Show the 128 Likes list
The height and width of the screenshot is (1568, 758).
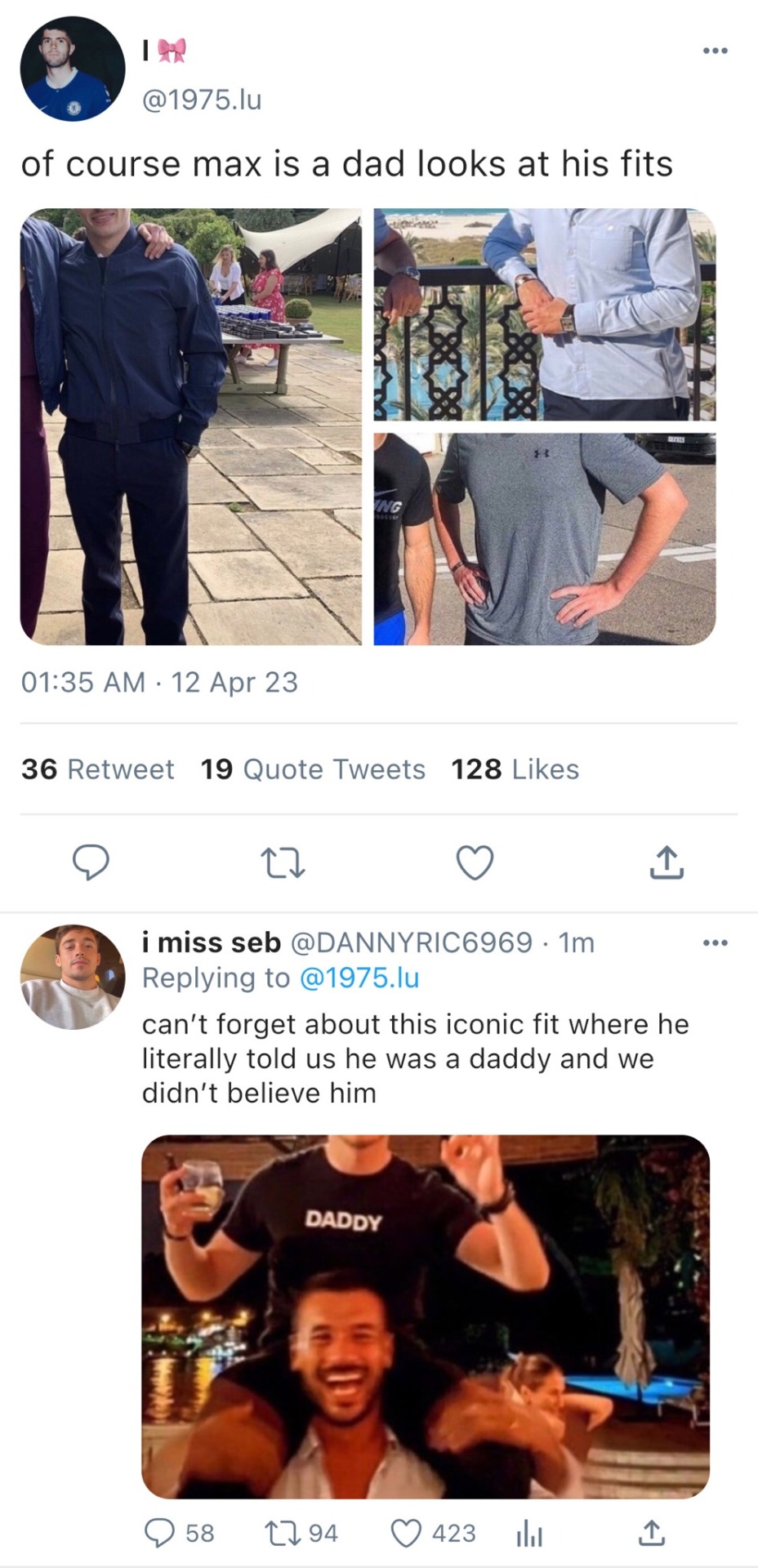click(x=515, y=769)
